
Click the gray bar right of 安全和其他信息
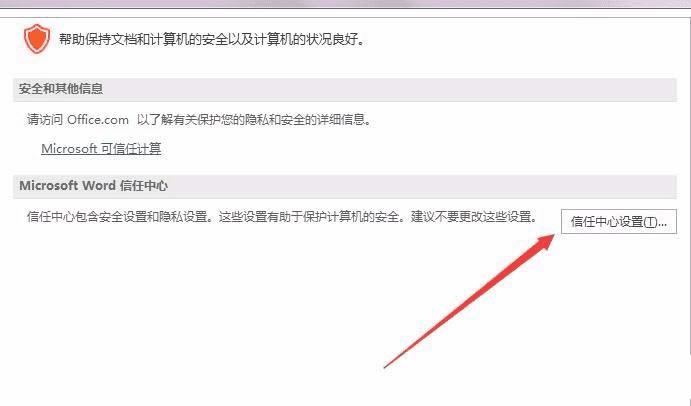pos(390,89)
